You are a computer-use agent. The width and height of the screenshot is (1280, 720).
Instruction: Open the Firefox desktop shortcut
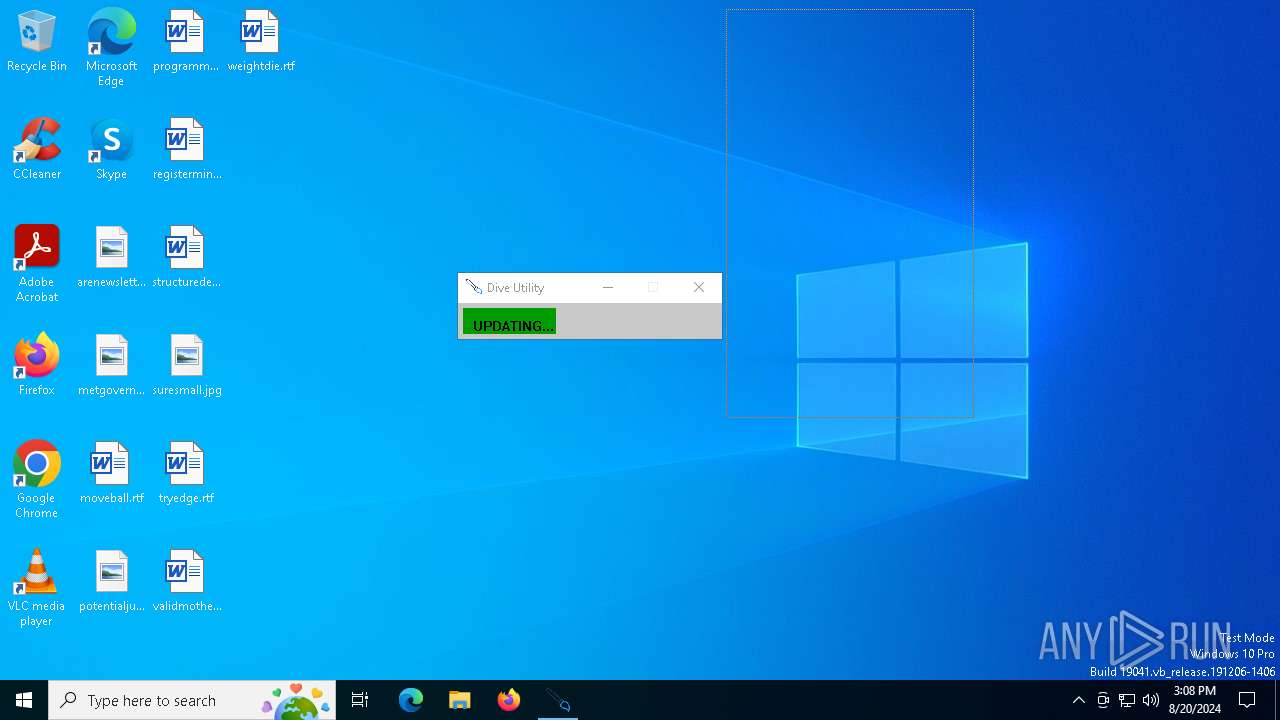37,365
